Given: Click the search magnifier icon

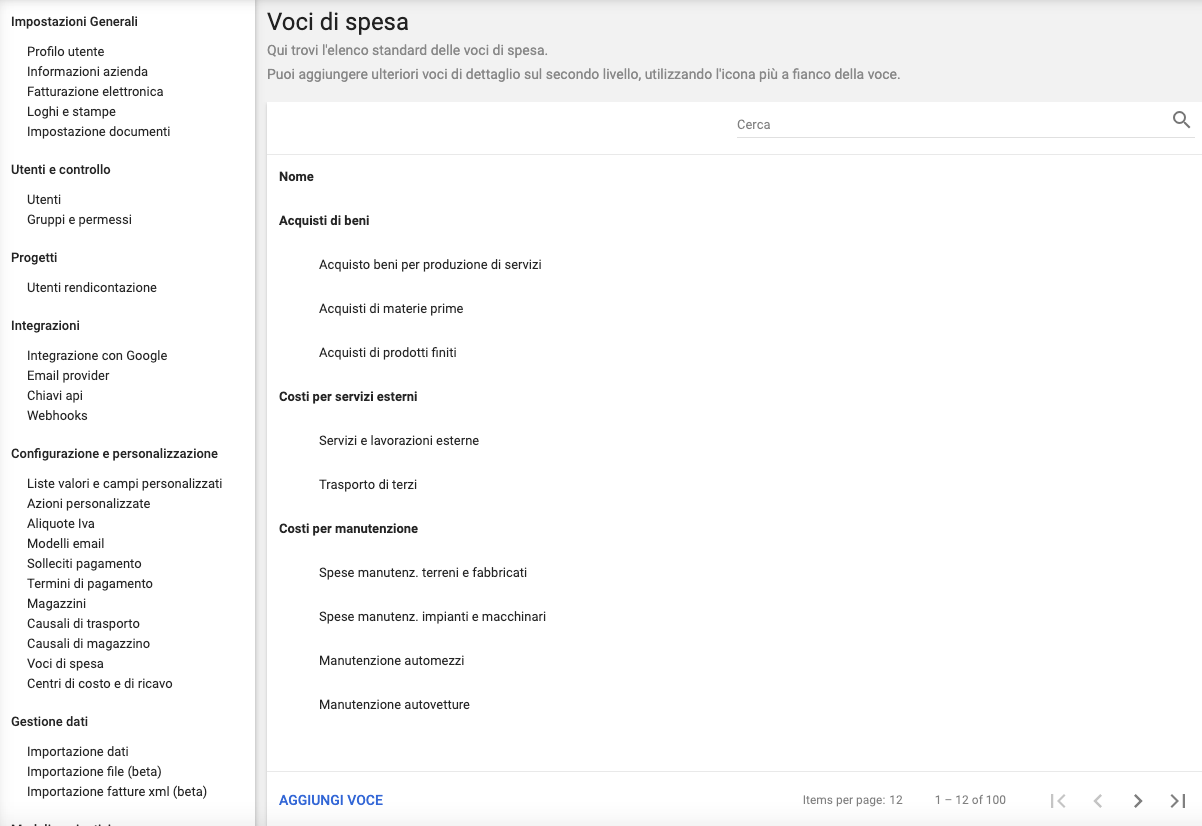Looking at the screenshot, I should coord(1181,121).
